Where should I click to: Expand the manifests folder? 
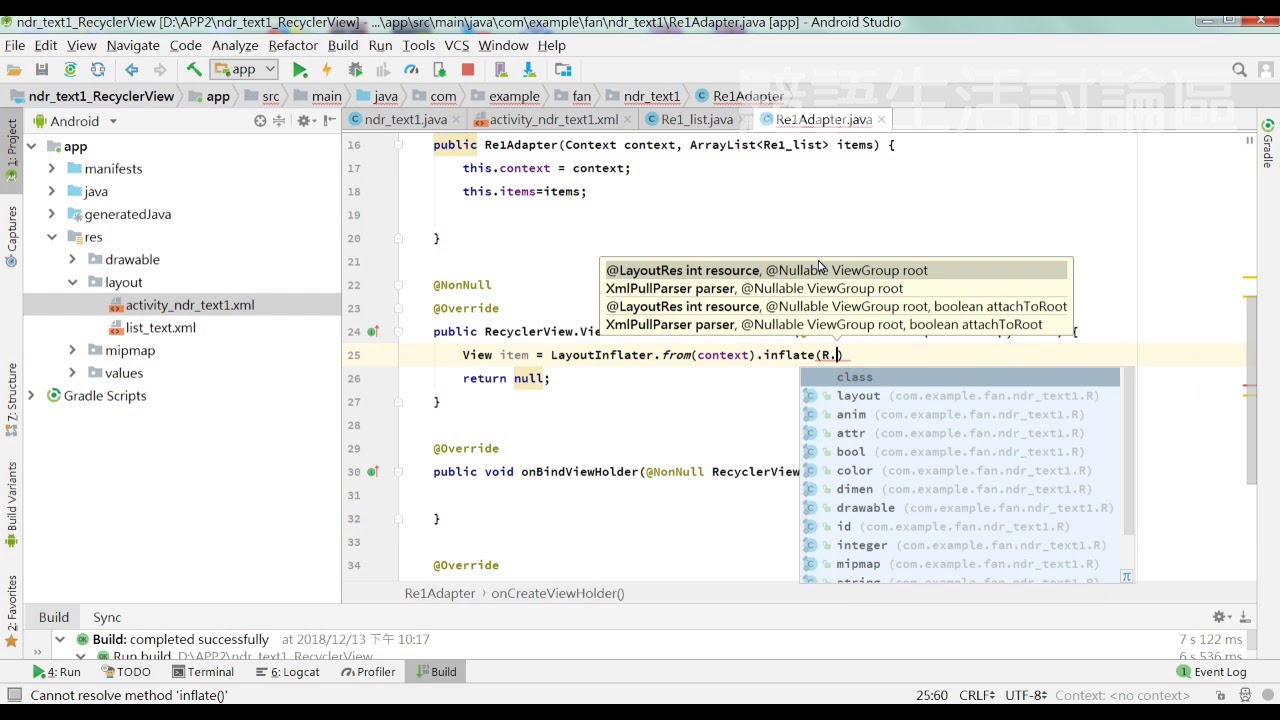(x=52, y=169)
